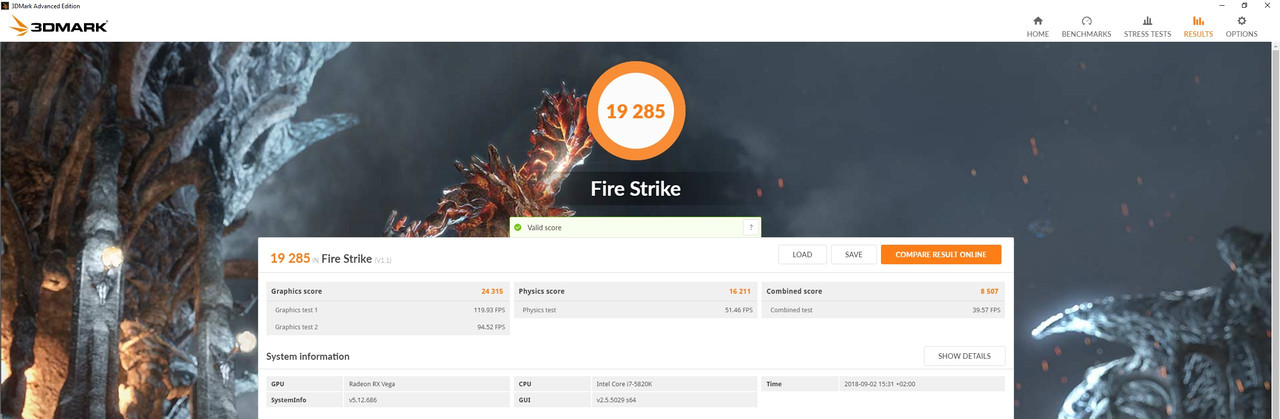Click the Graphics score value 24 315

click(492, 291)
